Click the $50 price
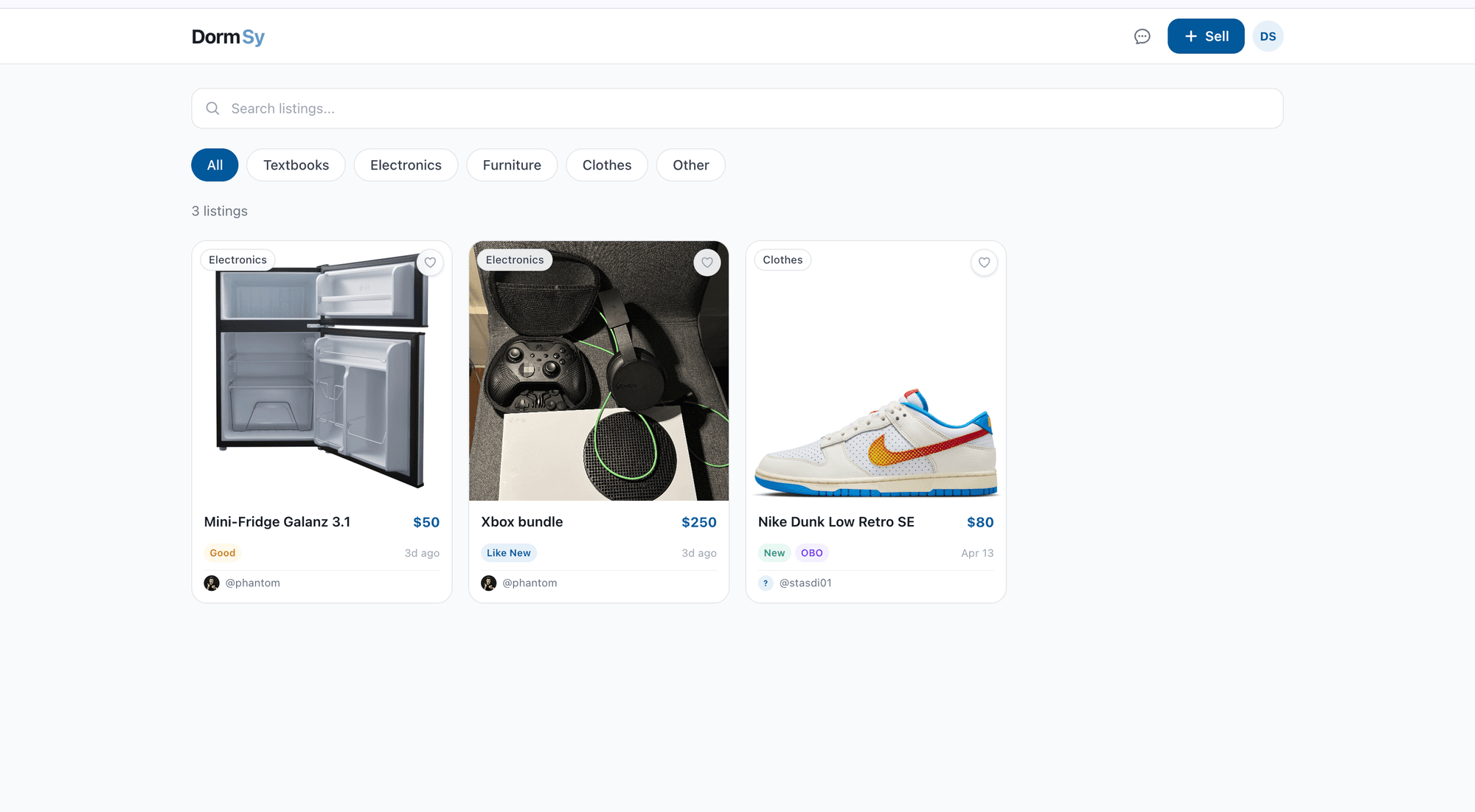Viewport: 1475px width, 812px height. coord(426,522)
